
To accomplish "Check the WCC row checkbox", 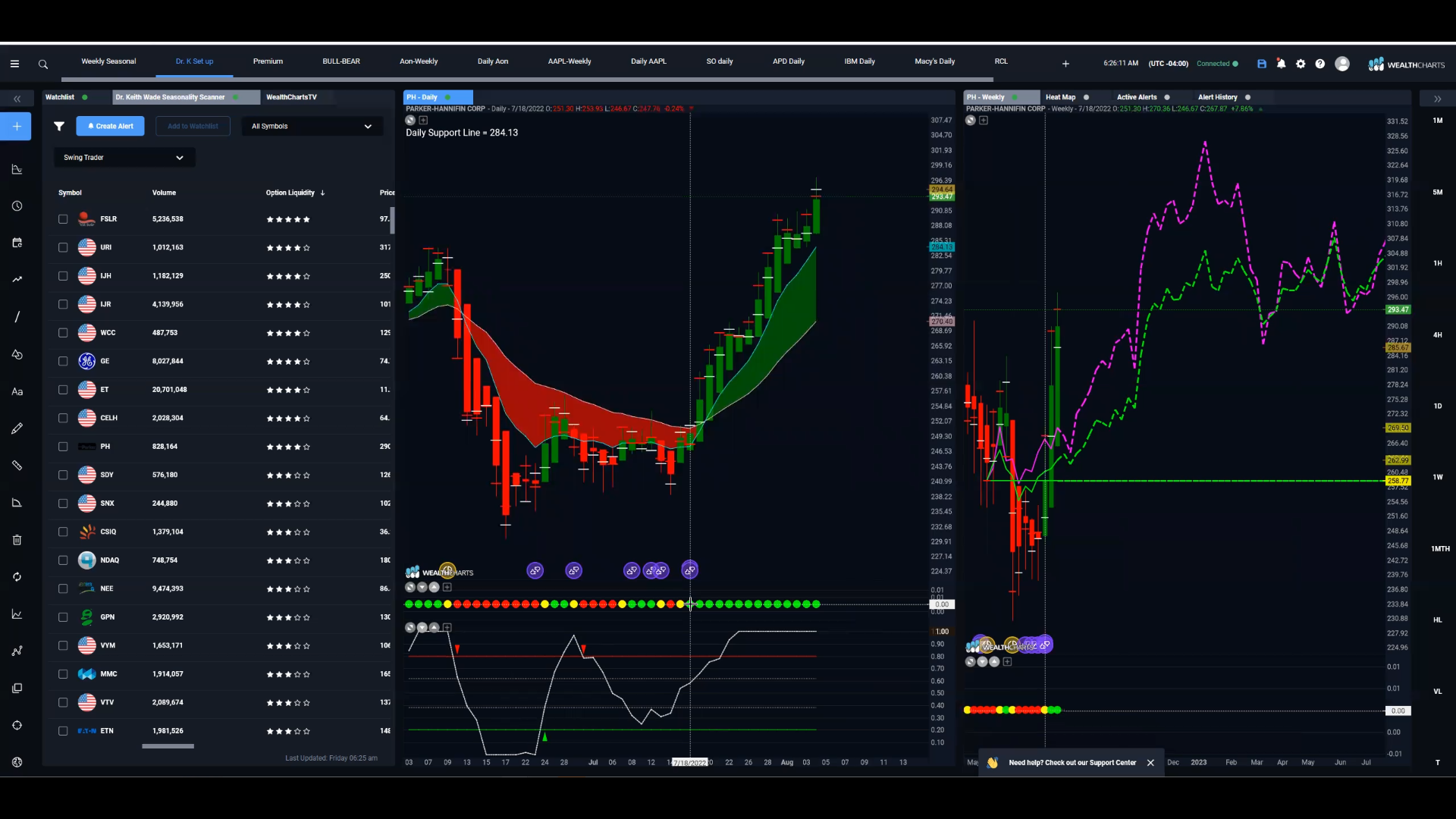I will pos(63,333).
